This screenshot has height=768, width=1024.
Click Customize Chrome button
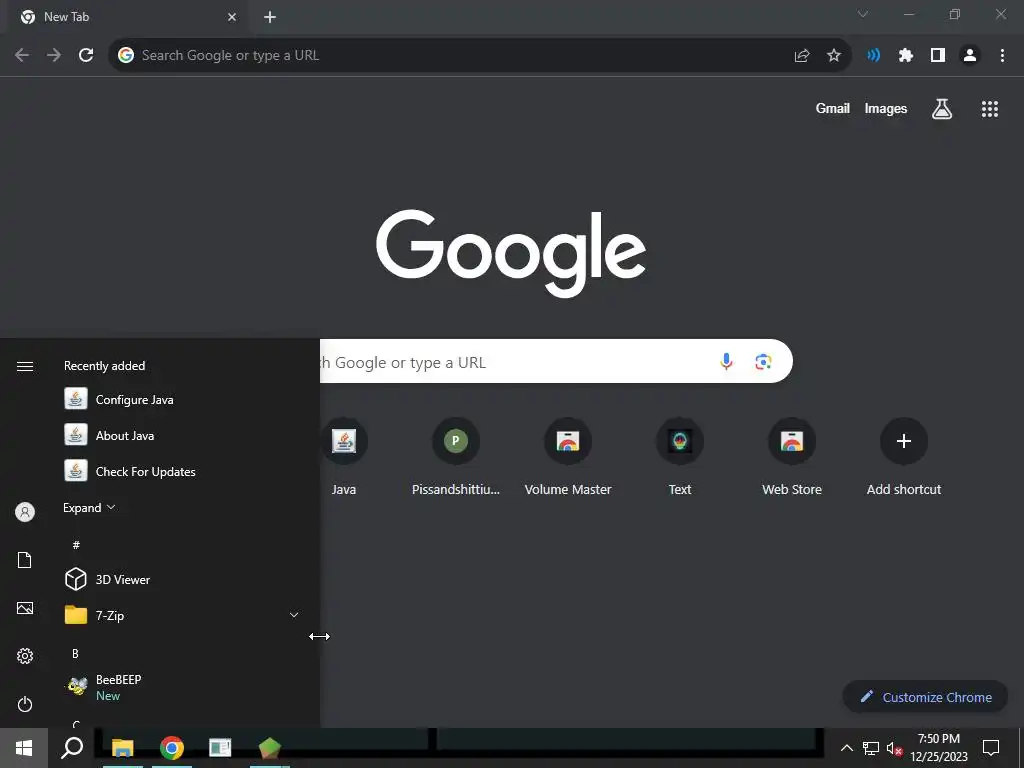926,697
